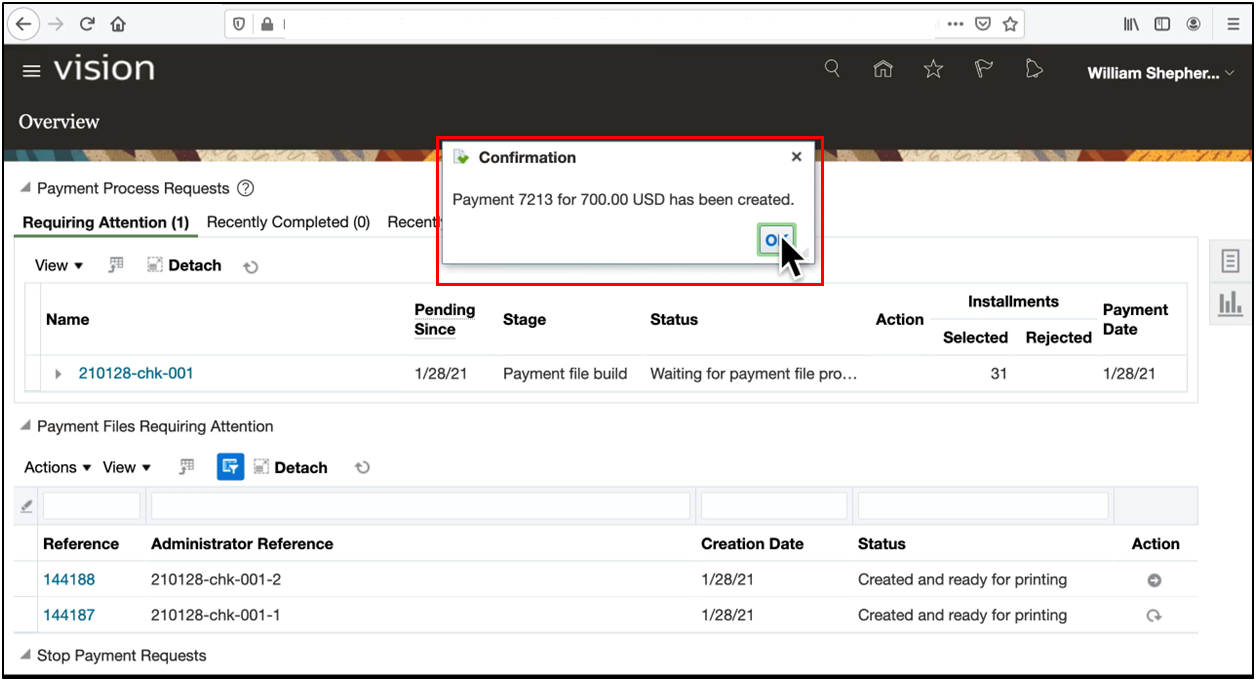Screen dimensions: 1256x680
Task: Open the global Search icon
Action: (831, 68)
